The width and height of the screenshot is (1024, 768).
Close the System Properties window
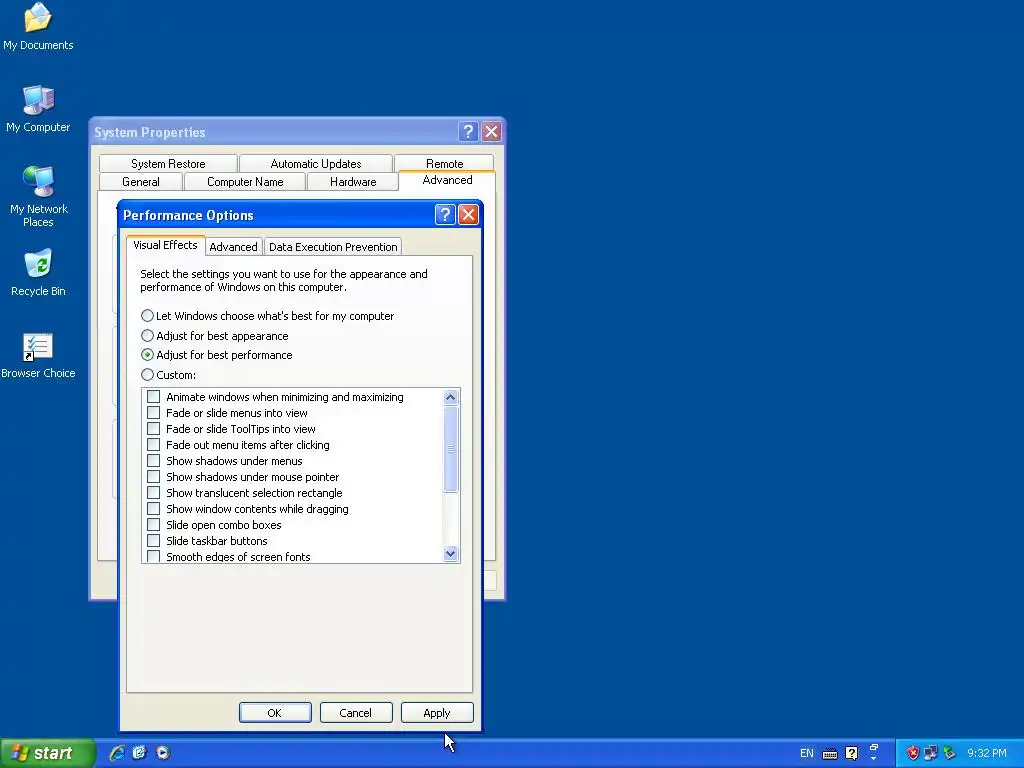click(x=491, y=132)
